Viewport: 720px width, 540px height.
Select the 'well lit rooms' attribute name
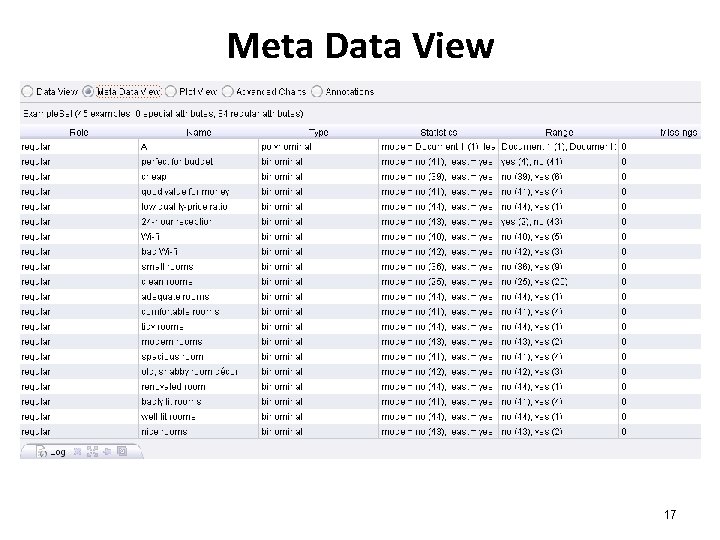[168, 417]
